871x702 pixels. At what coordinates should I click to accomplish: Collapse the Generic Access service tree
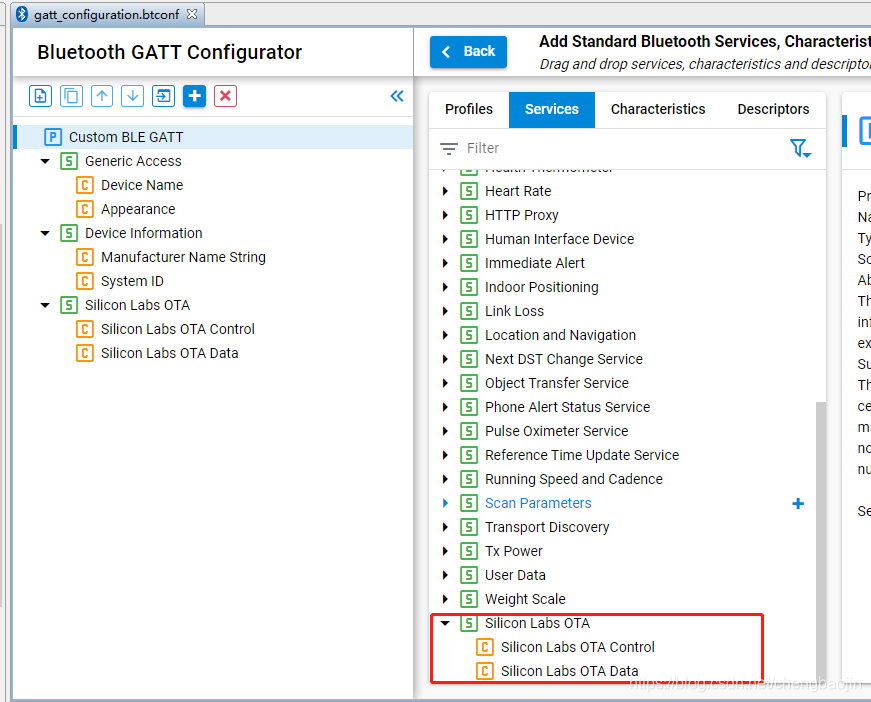46,161
